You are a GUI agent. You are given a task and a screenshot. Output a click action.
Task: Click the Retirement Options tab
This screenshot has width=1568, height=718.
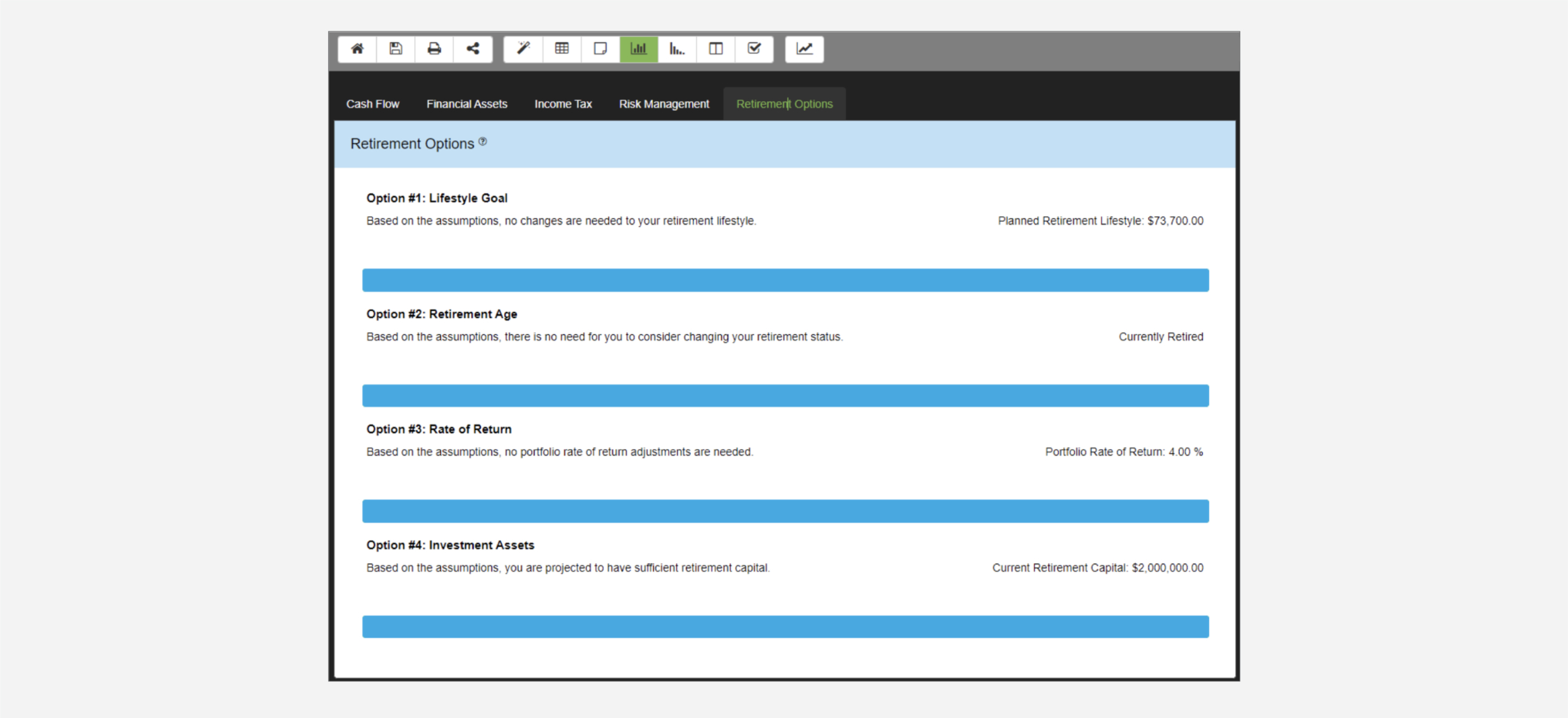784,104
